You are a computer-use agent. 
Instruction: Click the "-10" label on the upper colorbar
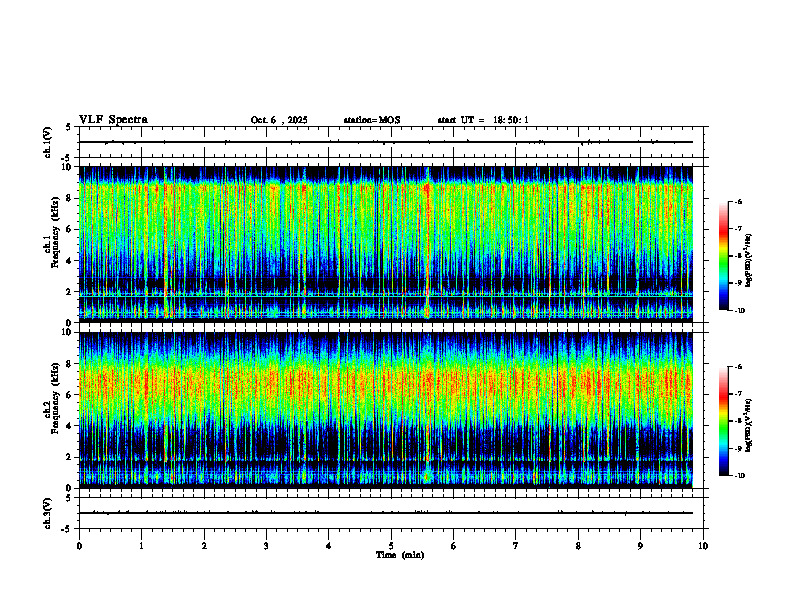click(x=739, y=311)
